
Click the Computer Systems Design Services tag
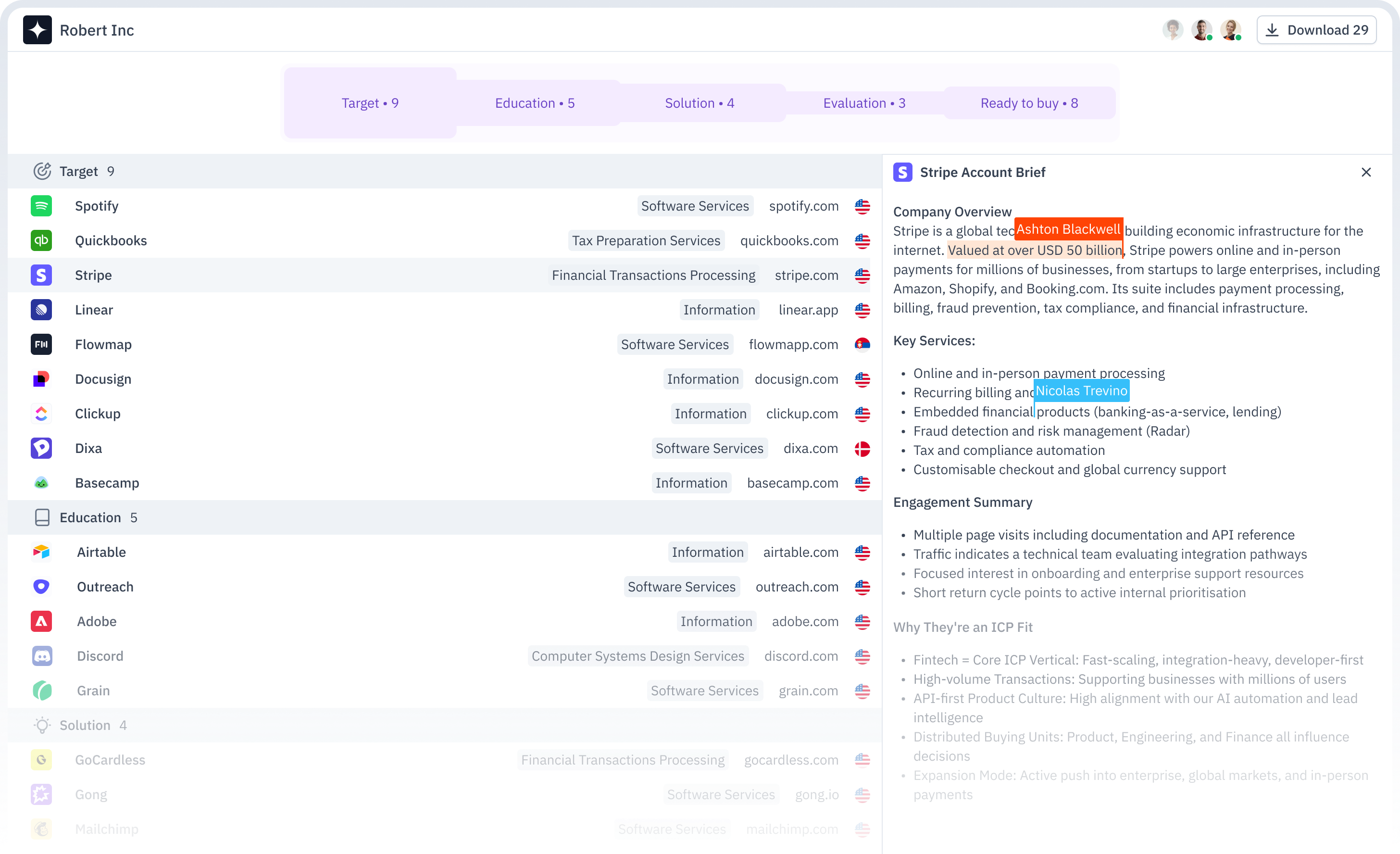coord(637,656)
